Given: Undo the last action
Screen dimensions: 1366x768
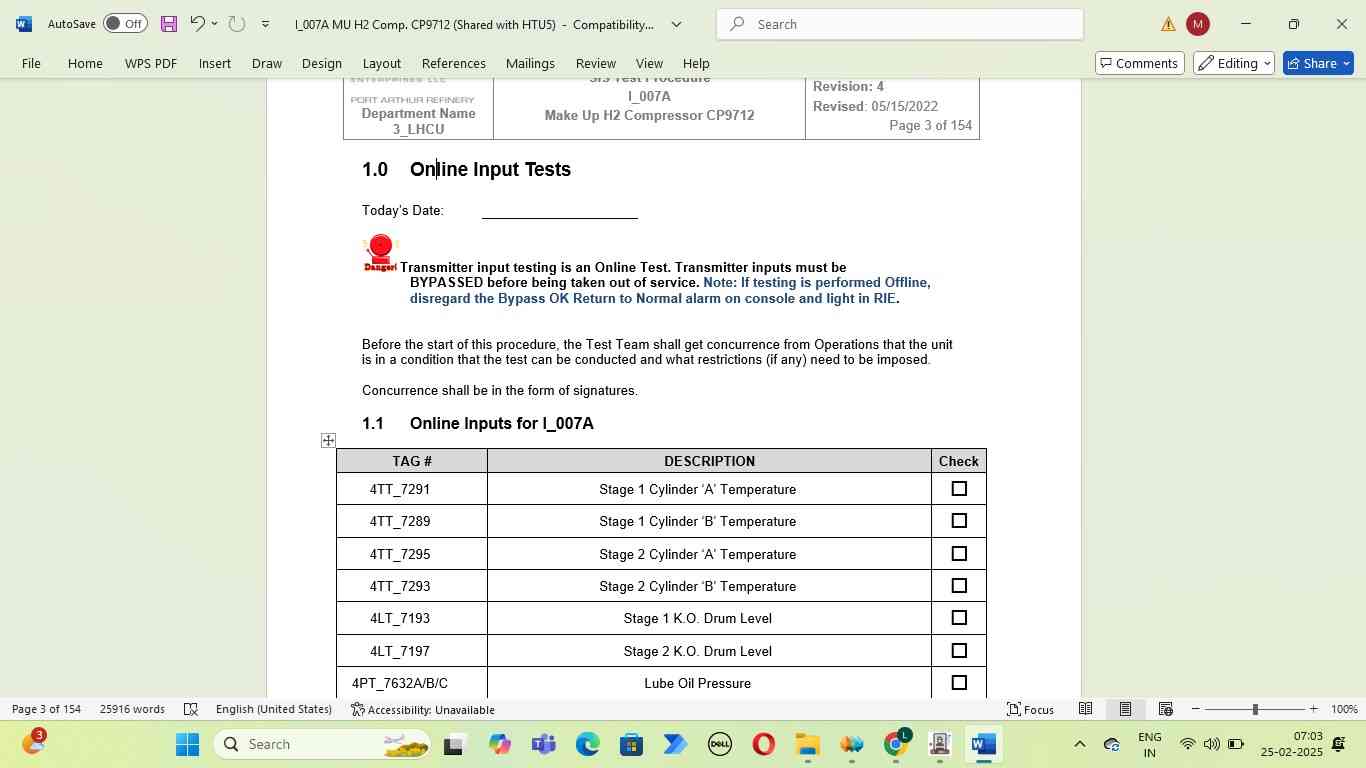Looking at the screenshot, I should (x=197, y=24).
